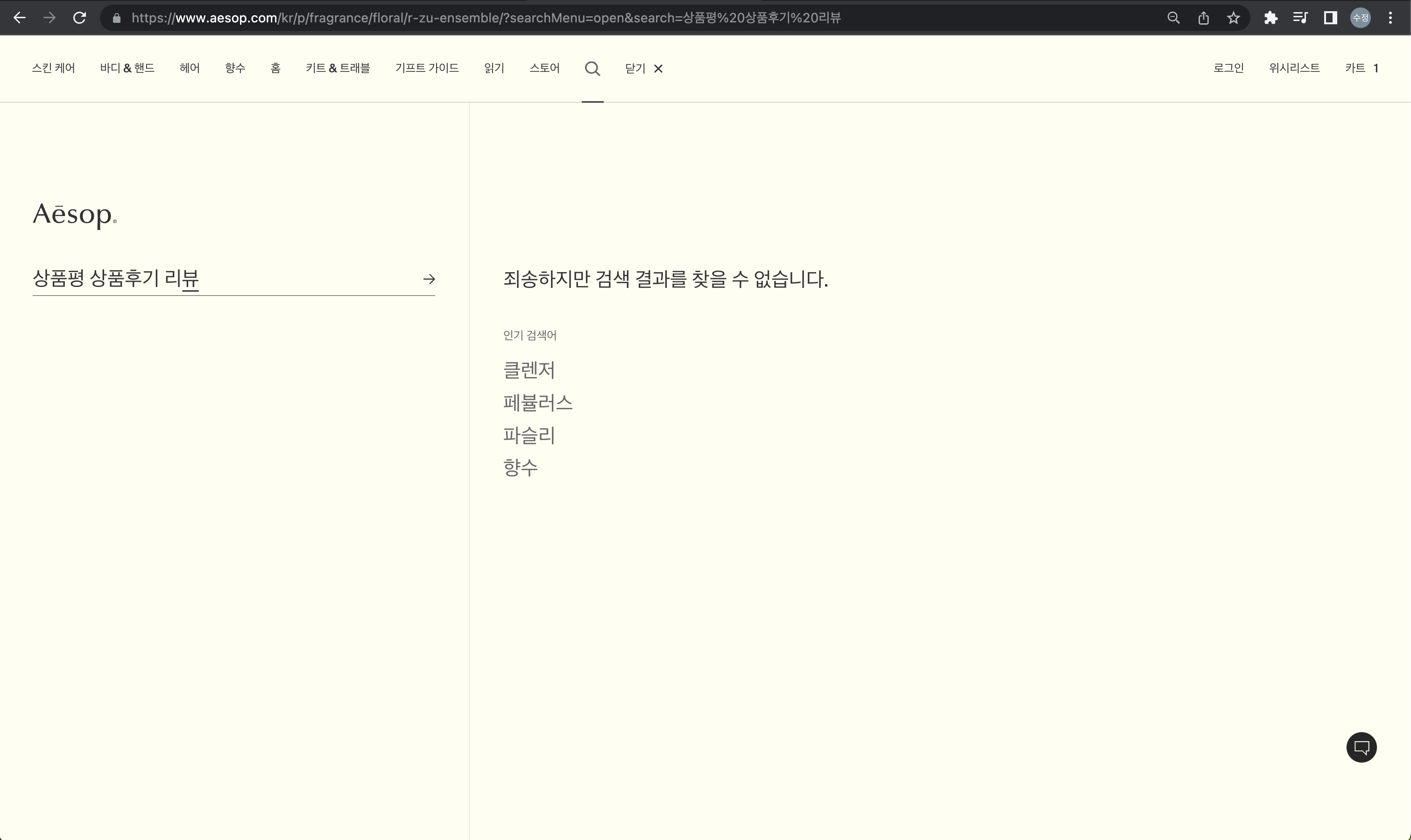The height and width of the screenshot is (840, 1411).
Task: Open 키트 & 트래블 menu
Action: pyautogui.click(x=338, y=68)
